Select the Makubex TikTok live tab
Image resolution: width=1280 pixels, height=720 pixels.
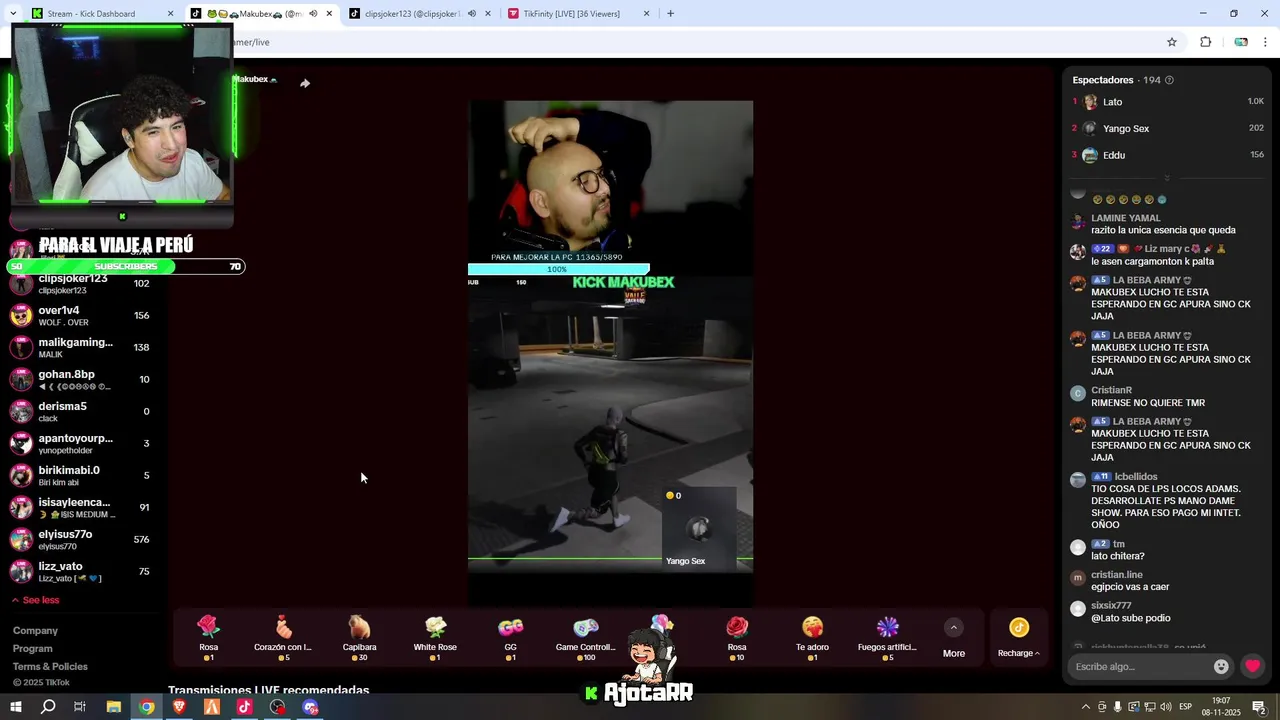click(x=262, y=14)
